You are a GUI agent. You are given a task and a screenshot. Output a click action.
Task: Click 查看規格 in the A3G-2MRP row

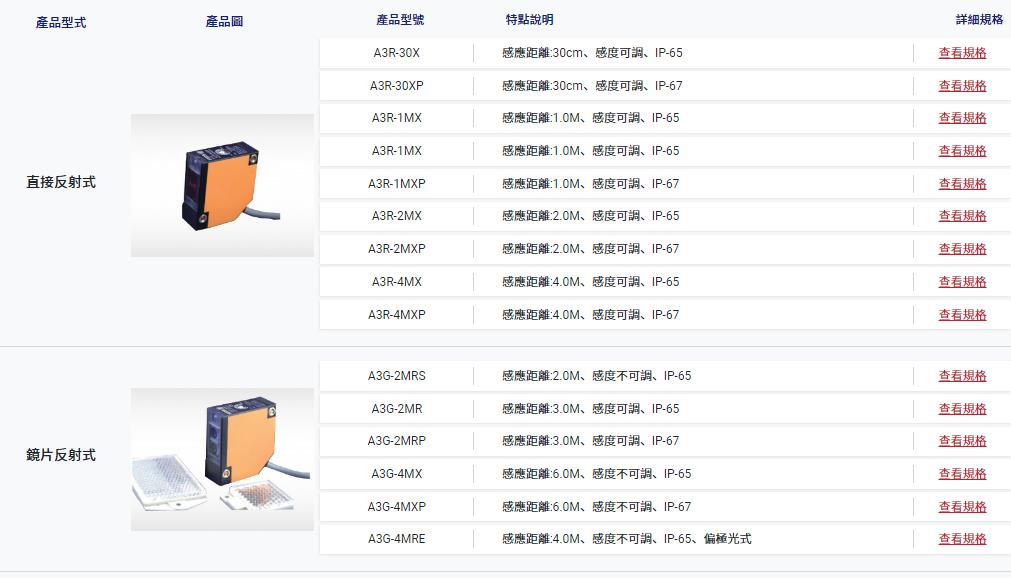click(962, 441)
